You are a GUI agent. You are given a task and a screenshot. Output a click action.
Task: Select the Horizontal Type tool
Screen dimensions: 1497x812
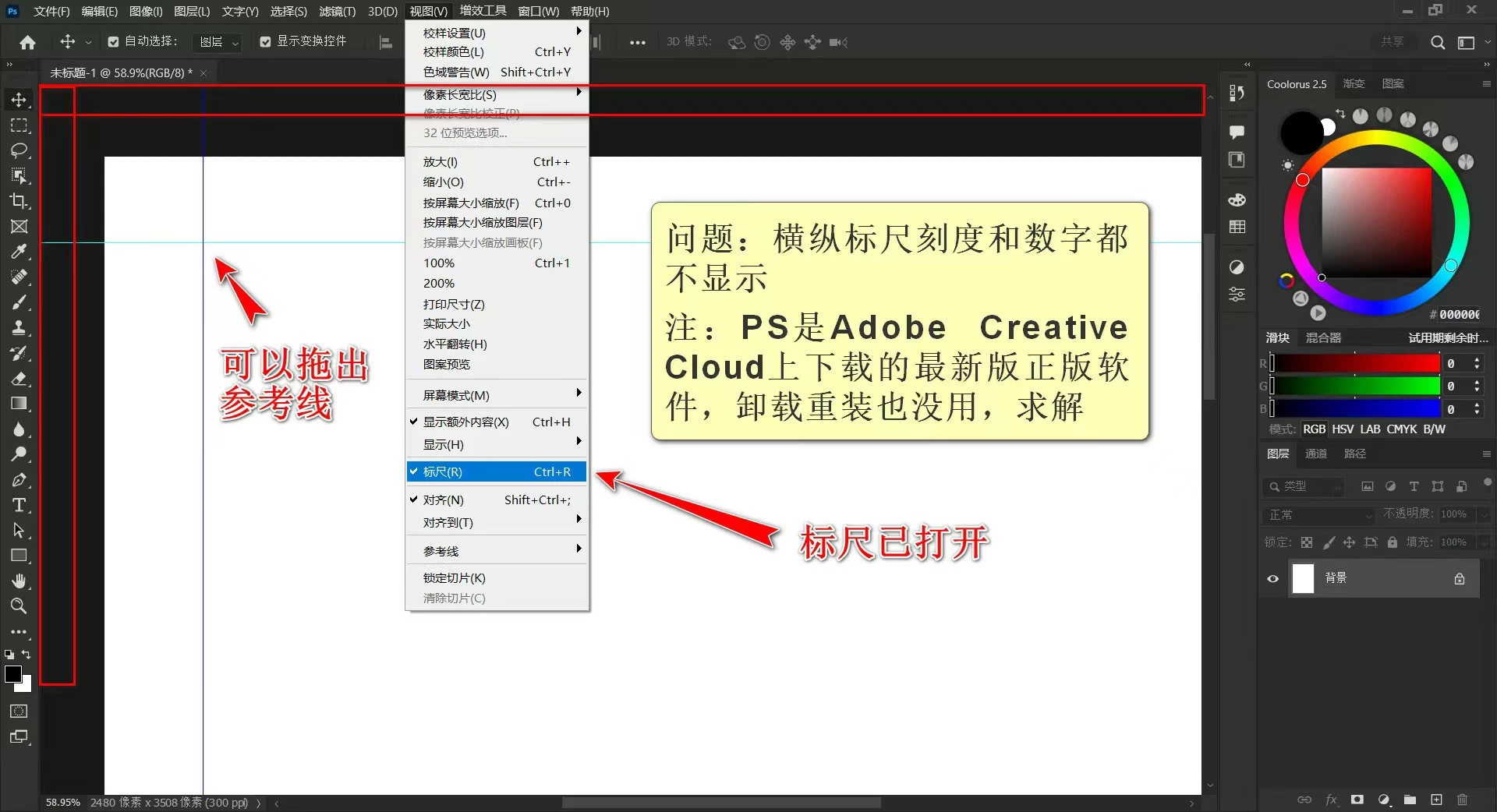point(19,505)
